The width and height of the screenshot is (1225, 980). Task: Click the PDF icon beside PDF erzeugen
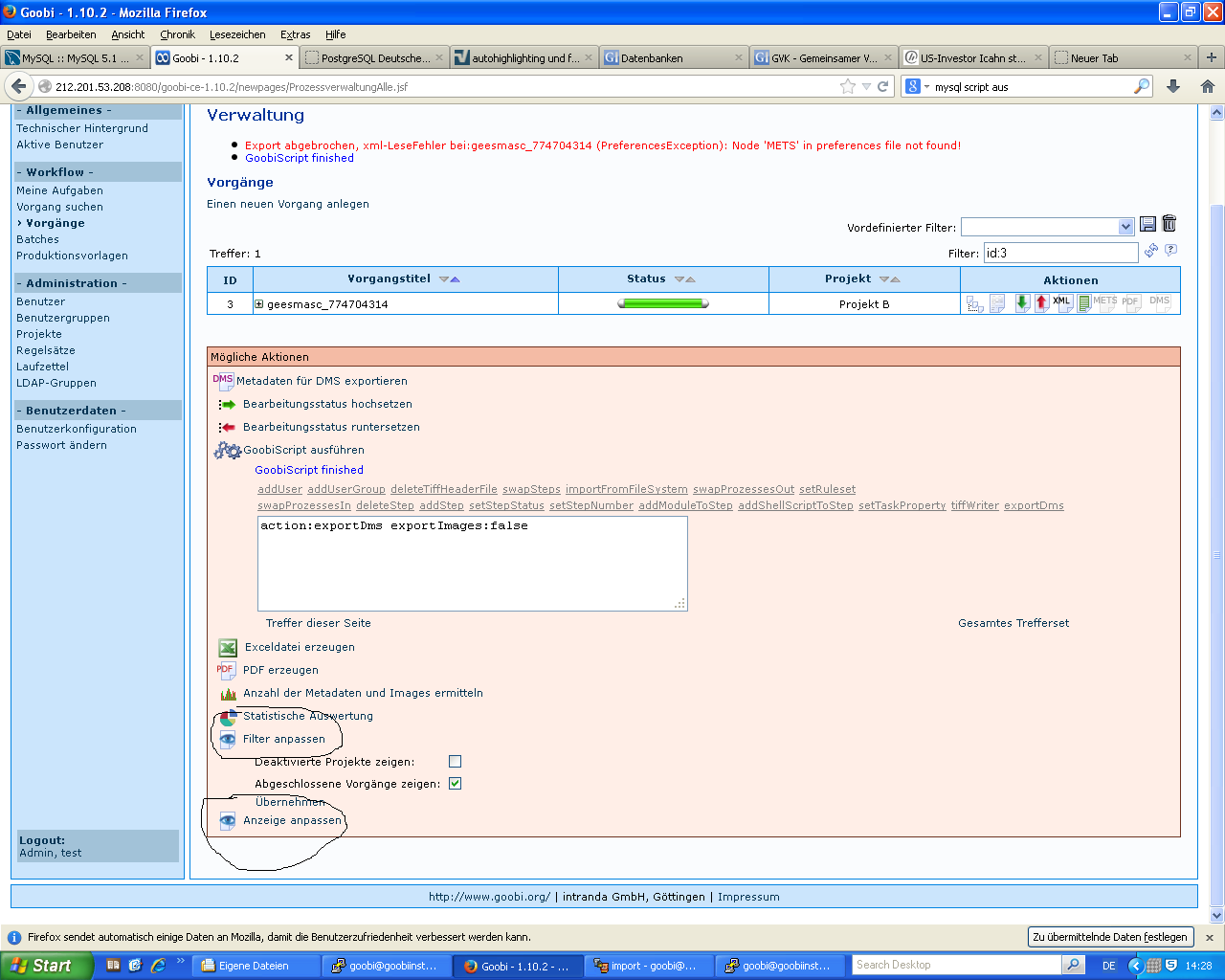[226, 671]
